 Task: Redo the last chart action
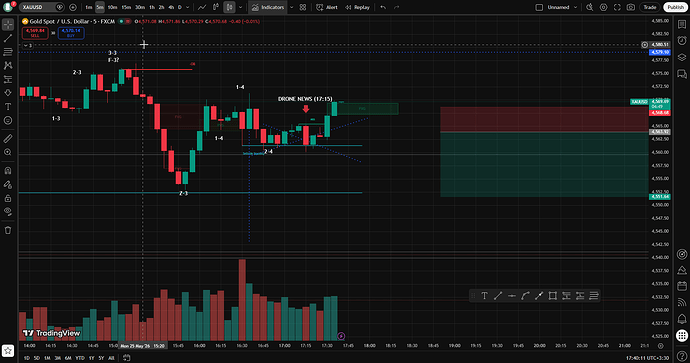[x=396, y=7]
